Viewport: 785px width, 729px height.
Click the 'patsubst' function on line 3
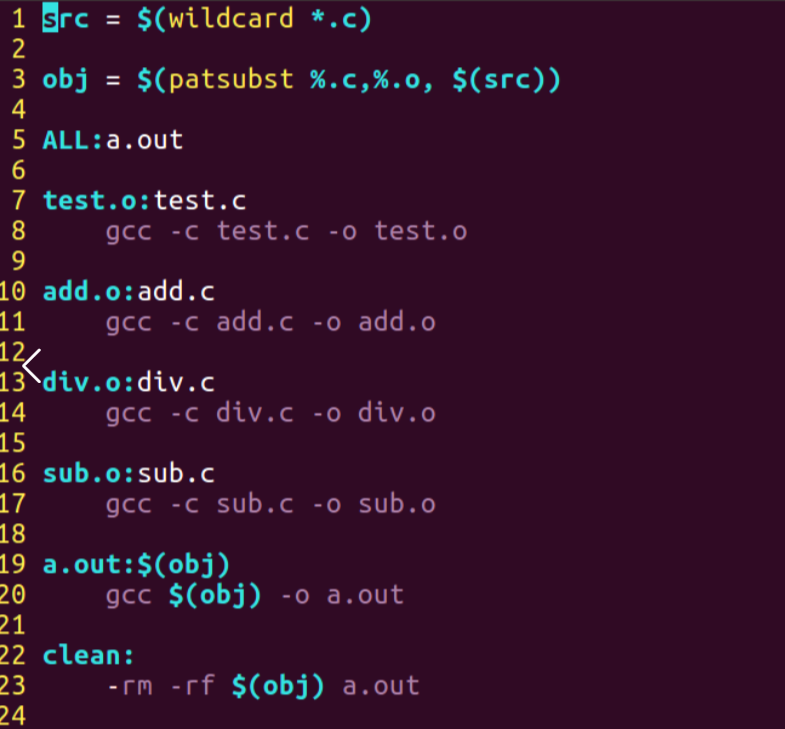pos(231,80)
